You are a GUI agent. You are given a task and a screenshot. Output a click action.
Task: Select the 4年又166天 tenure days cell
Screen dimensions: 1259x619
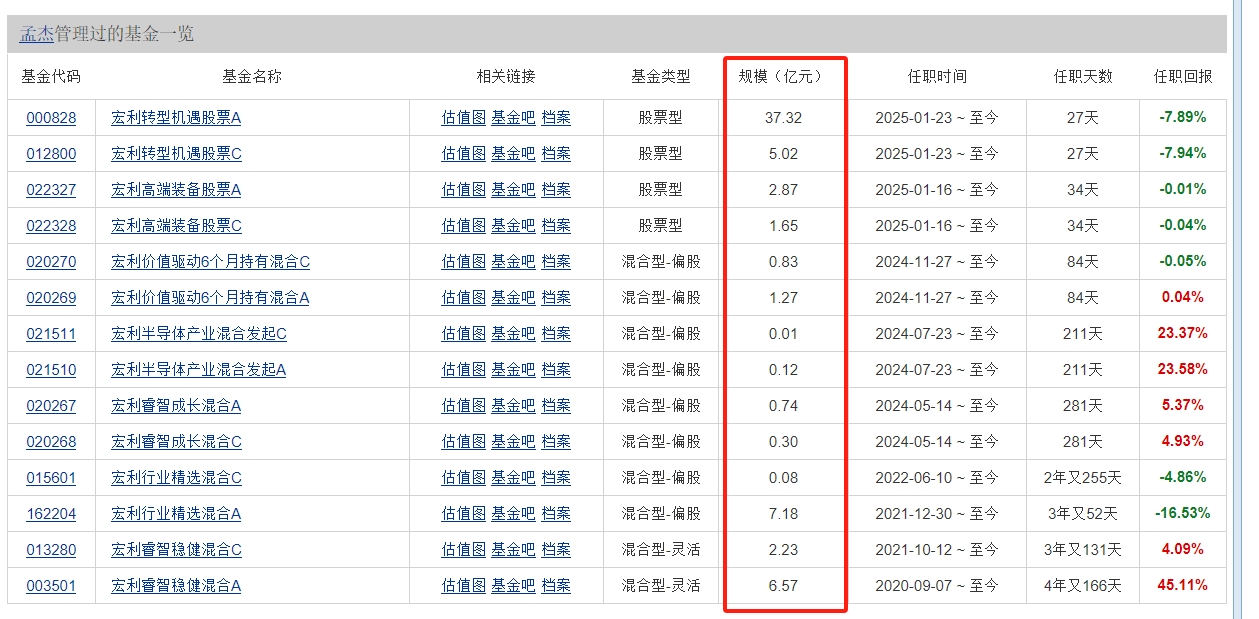pyautogui.click(x=1083, y=586)
